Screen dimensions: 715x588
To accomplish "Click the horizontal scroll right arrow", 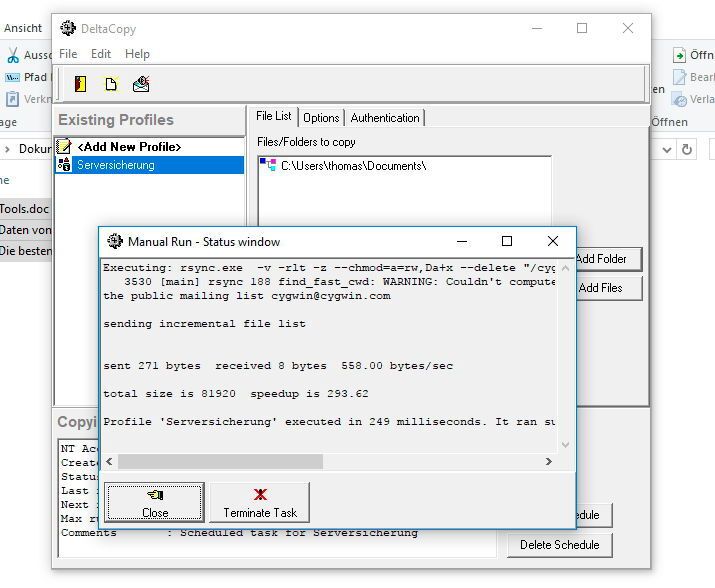I will (x=549, y=462).
